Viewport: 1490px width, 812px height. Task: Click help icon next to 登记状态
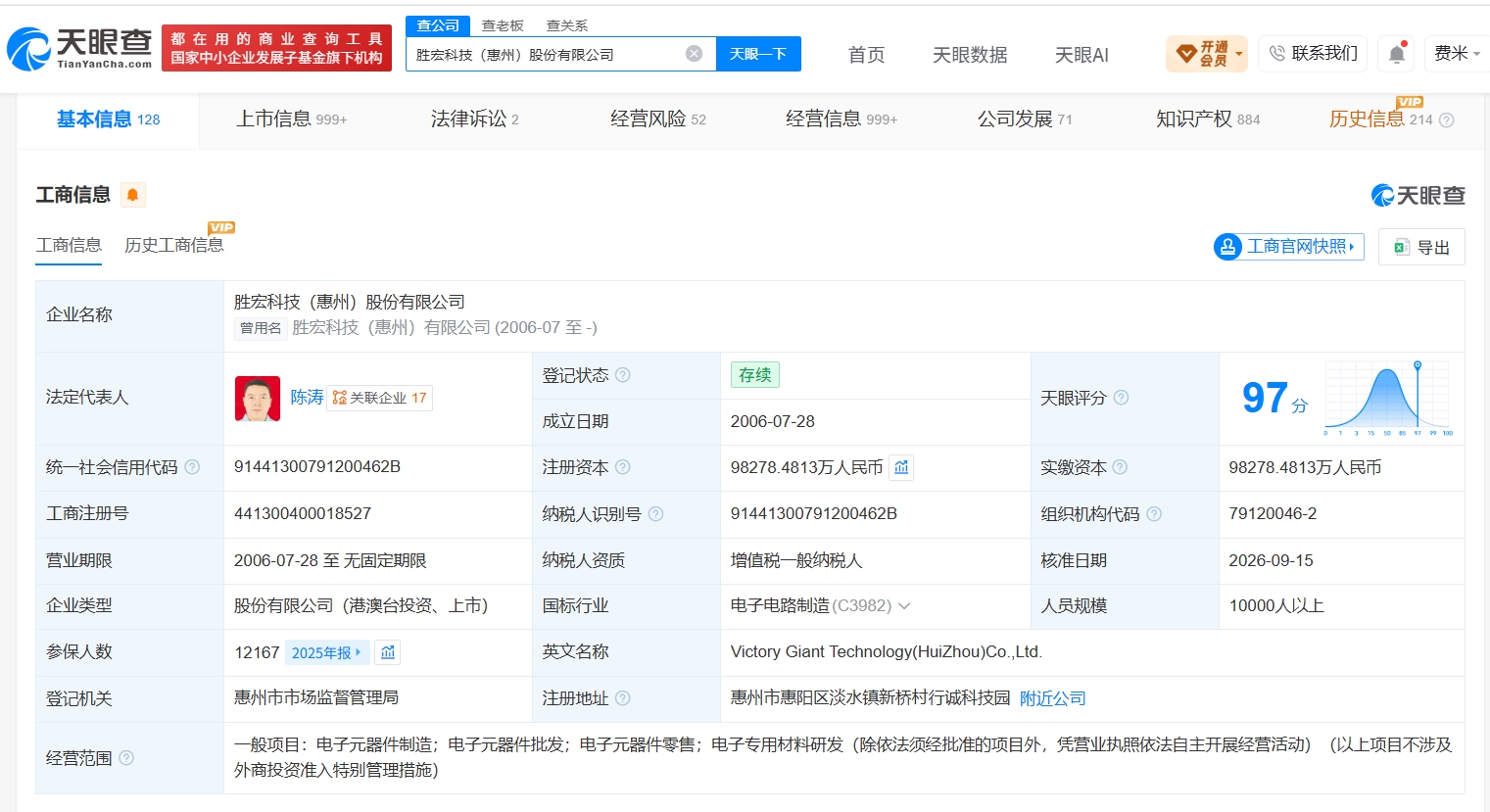(623, 375)
